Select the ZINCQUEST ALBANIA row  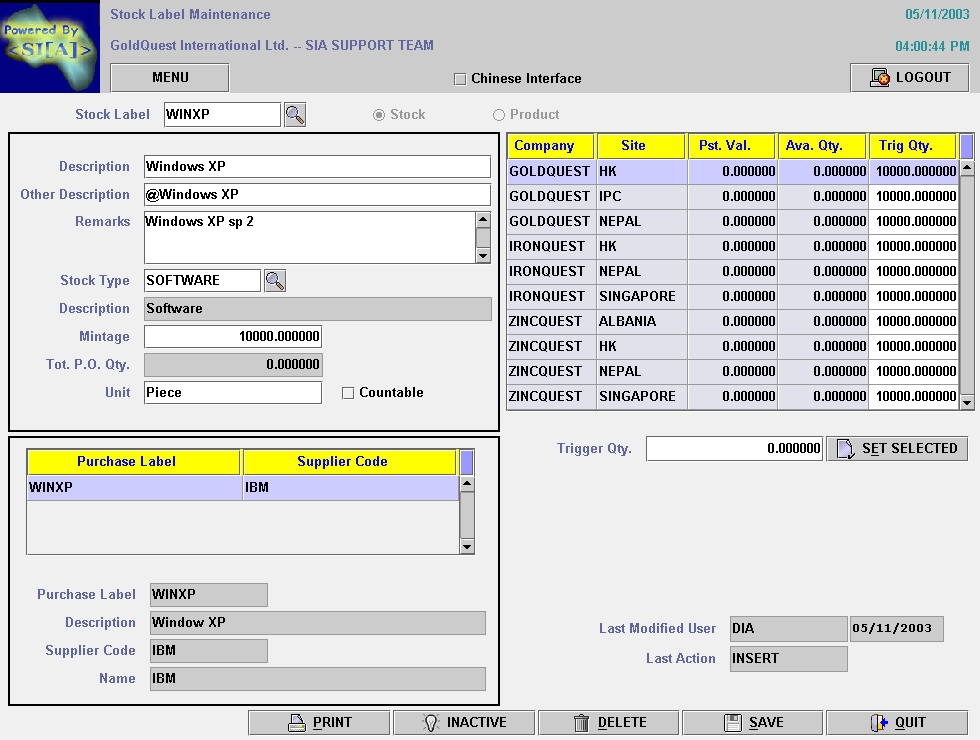coord(732,321)
